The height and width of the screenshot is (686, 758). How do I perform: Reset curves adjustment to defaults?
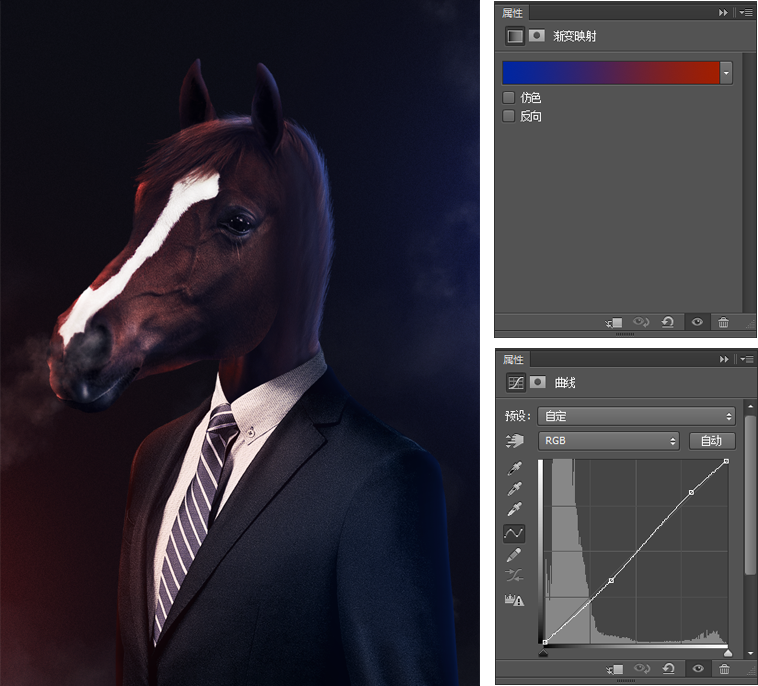pyautogui.click(x=669, y=669)
